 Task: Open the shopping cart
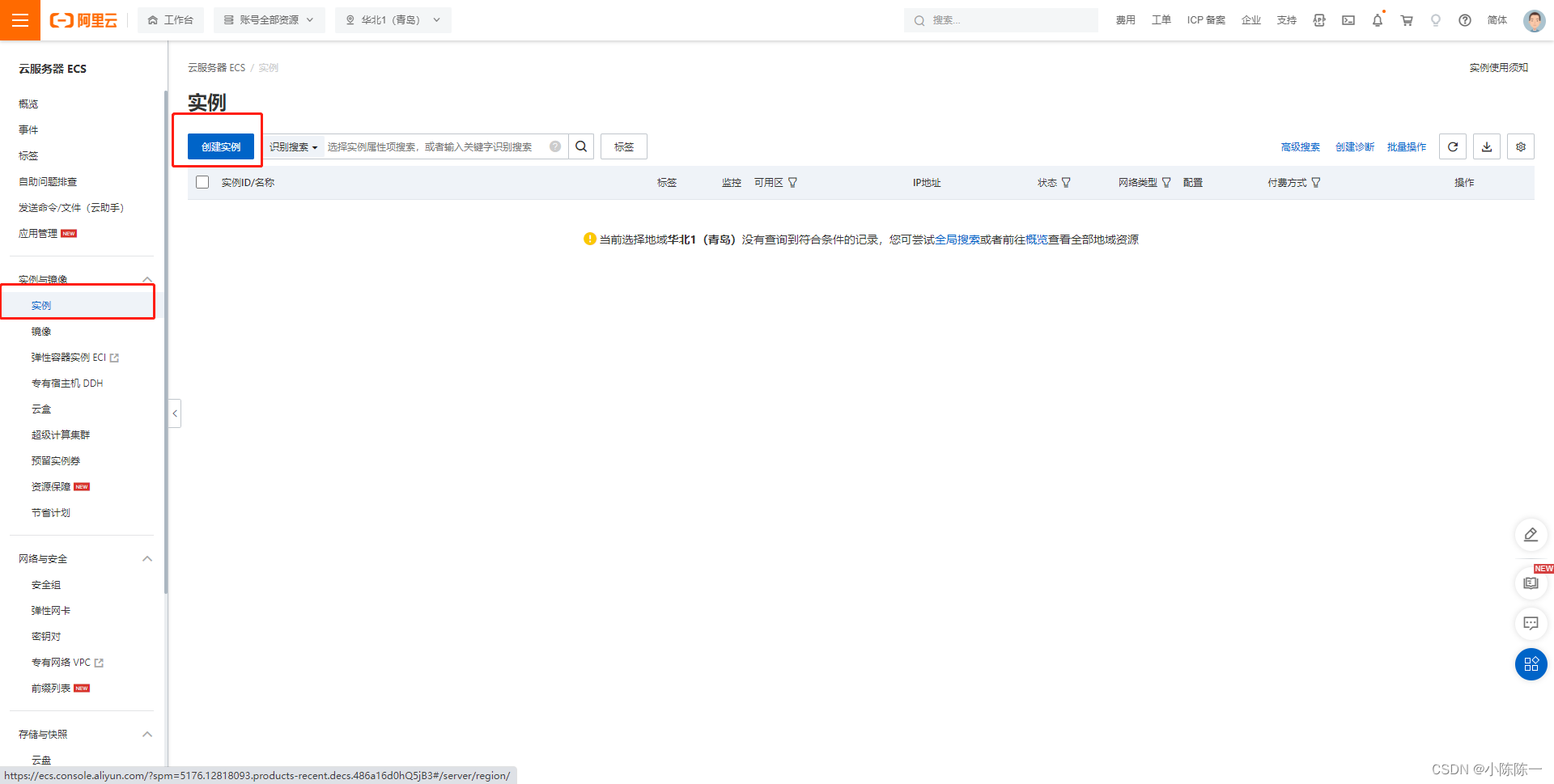click(1407, 20)
